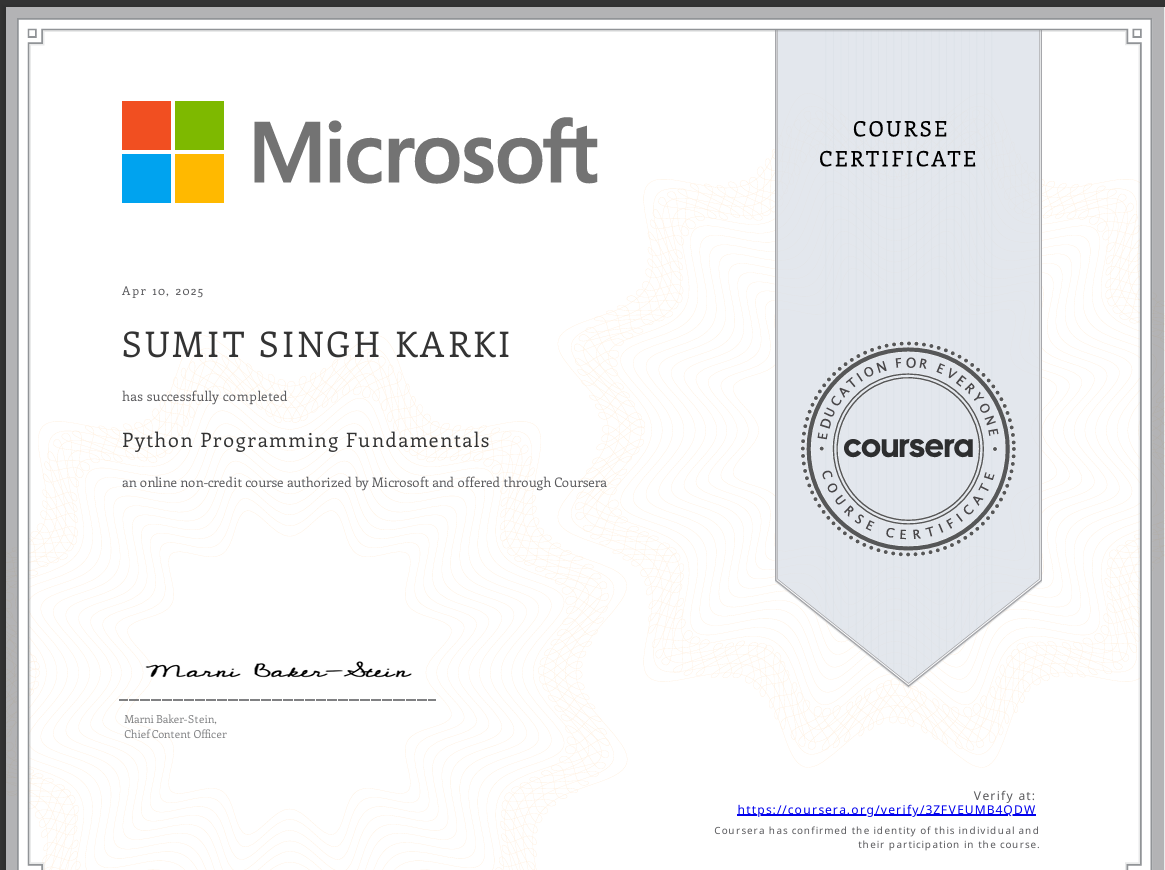Click the online non-credit course description line
1165x870 pixels.
[x=364, y=483]
